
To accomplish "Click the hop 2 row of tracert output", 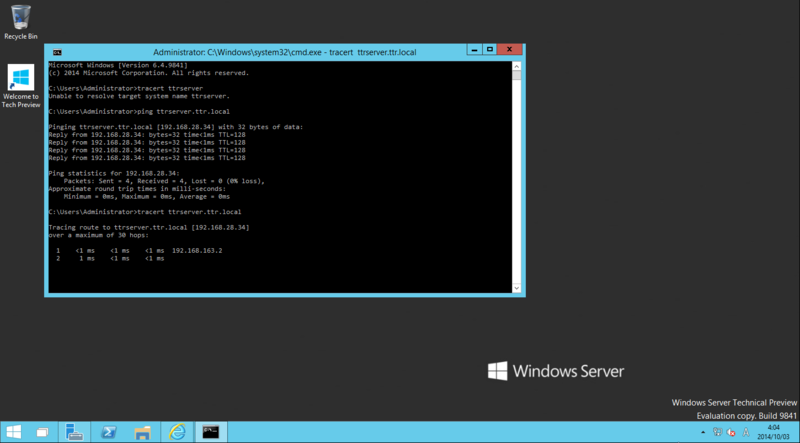I will pyautogui.click(x=110, y=259).
